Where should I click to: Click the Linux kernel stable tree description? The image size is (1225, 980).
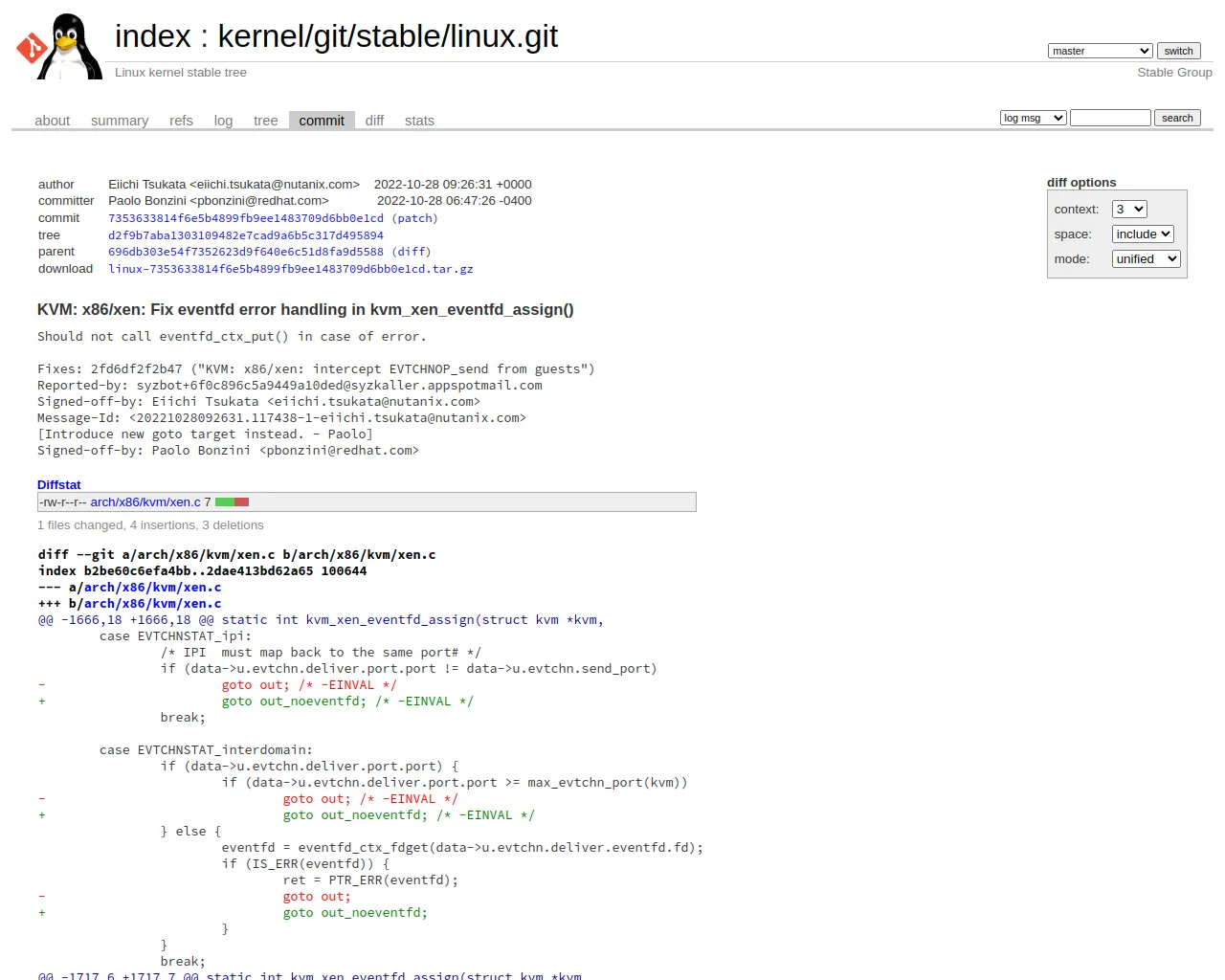pyautogui.click(x=181, y=73)
